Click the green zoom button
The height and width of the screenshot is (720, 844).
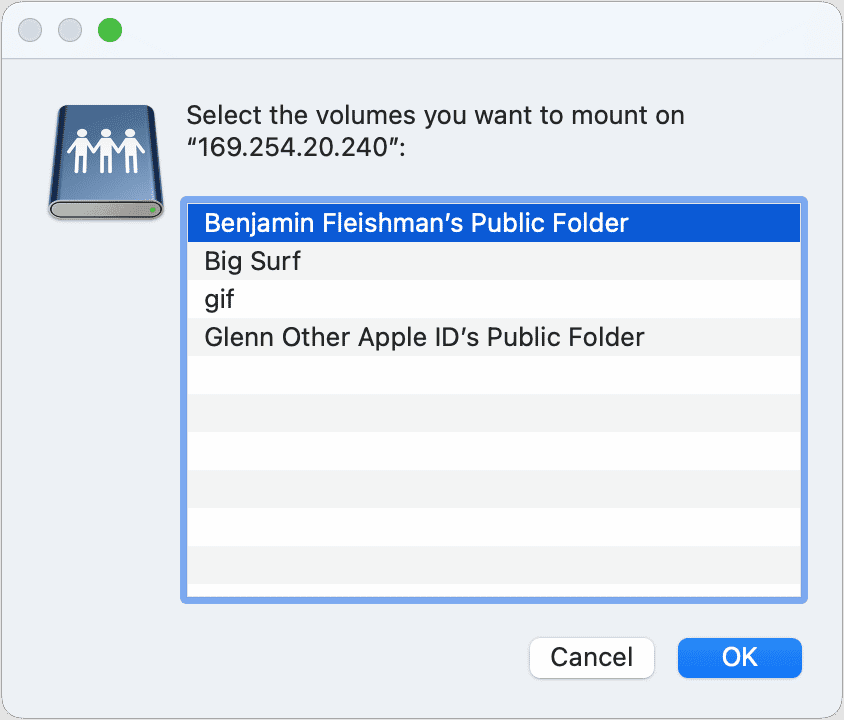pyautogui.click(x=110, y=30)
